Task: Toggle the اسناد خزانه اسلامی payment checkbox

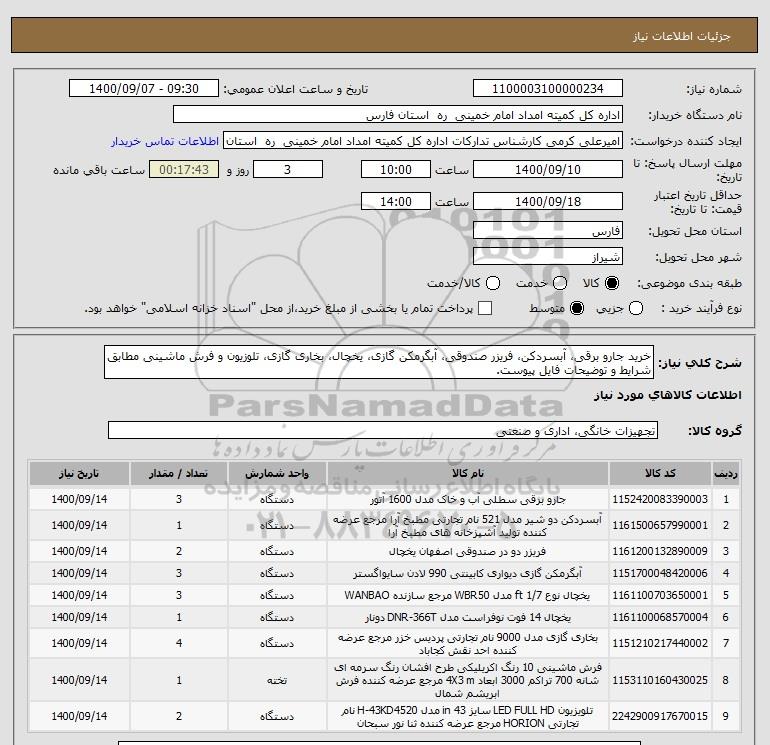Action: point(485,308)
